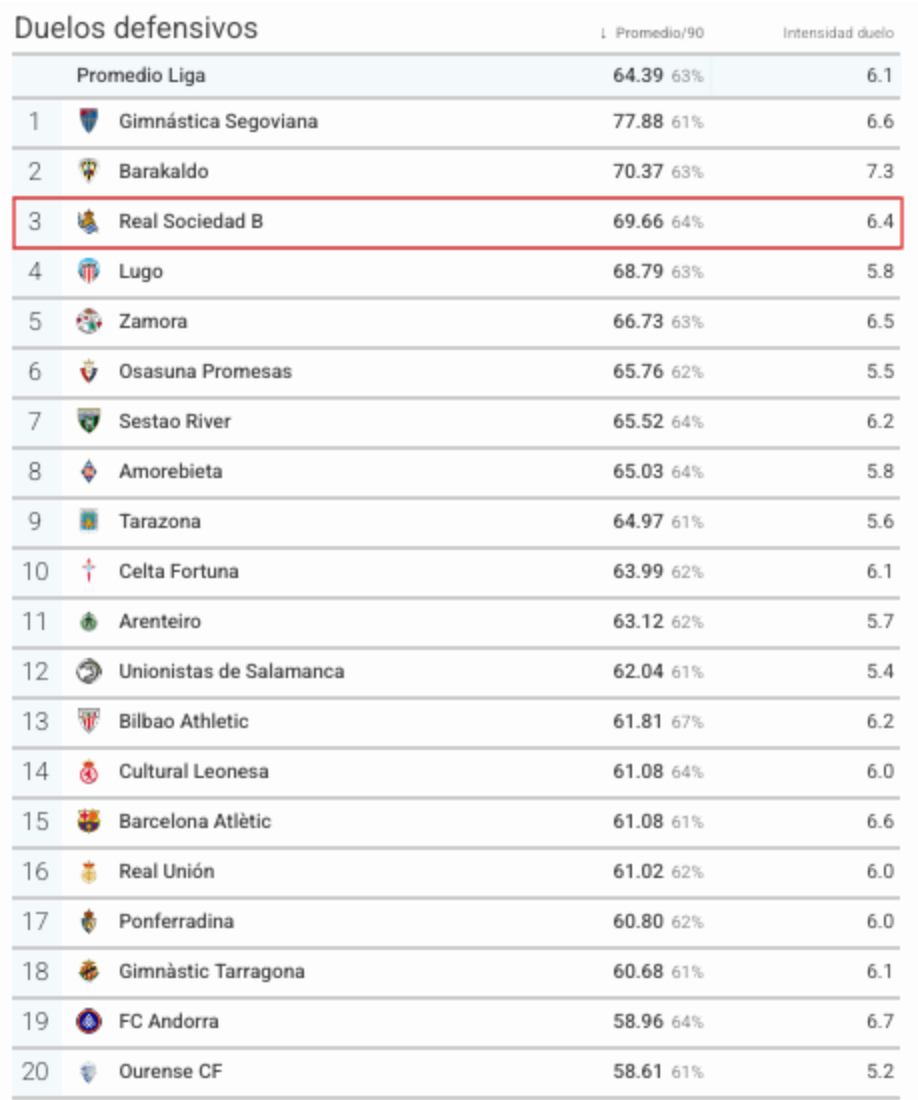Select the Promedio Liga summary row
The width and height of the screenshot is (918, 1100).
(456, 76)
